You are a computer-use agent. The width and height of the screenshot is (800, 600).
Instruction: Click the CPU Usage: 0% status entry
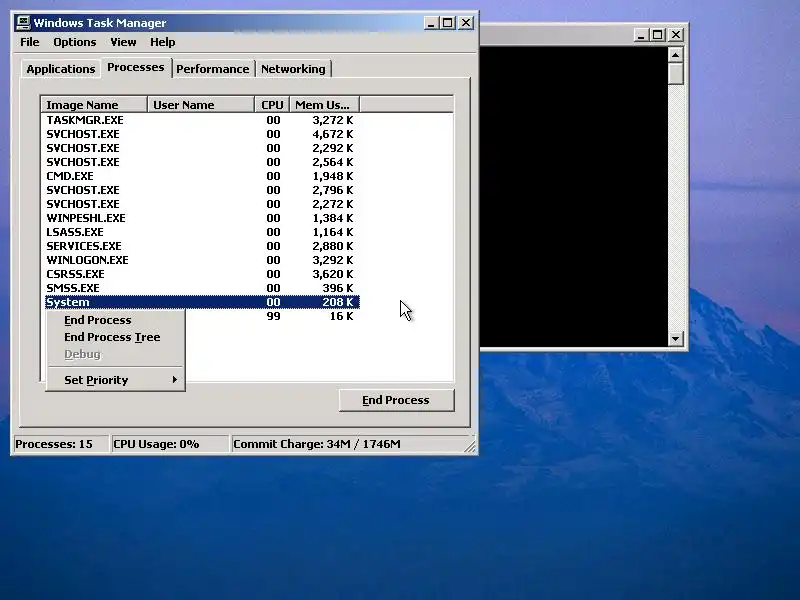point(170,444)
